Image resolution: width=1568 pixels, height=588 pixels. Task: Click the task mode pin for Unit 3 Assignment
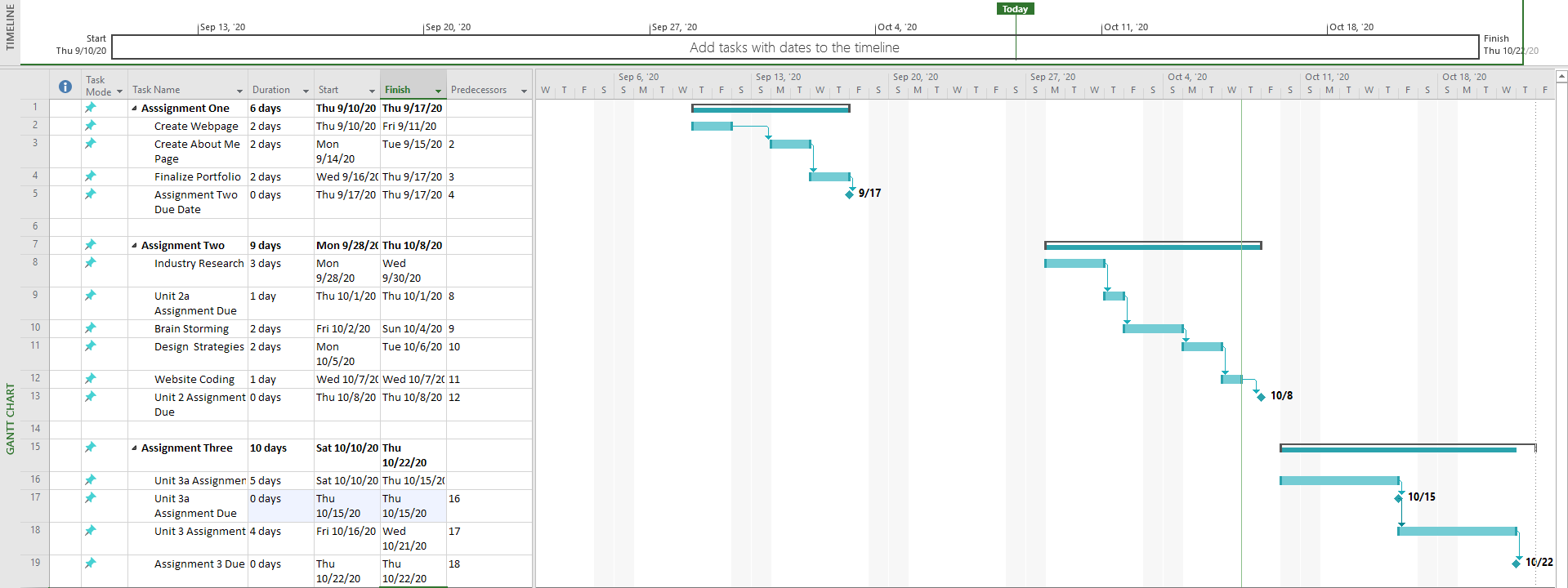pyautogui.click(x=91, y=531)
